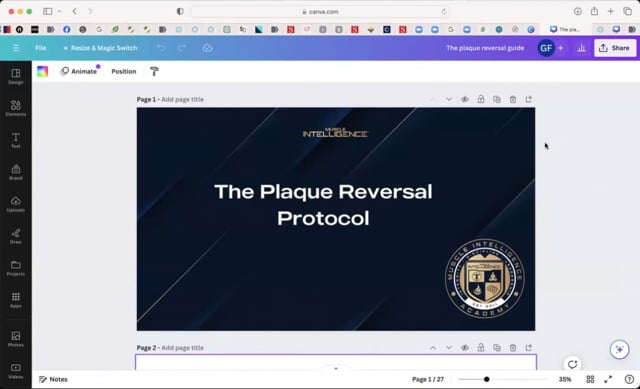Add a new page after Page 2
Image resolution: width=640 pixels, height=389 pixels.
pos(529,347)
